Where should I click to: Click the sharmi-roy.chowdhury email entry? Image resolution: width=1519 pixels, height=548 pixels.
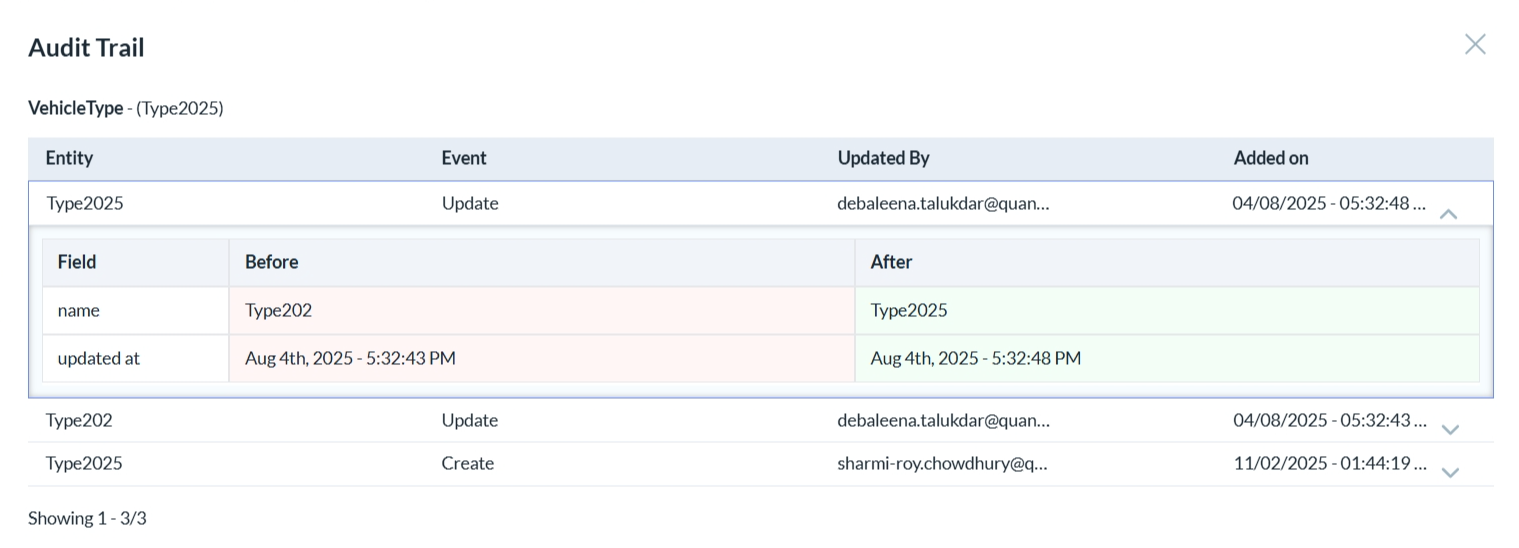tap(942, 463)
